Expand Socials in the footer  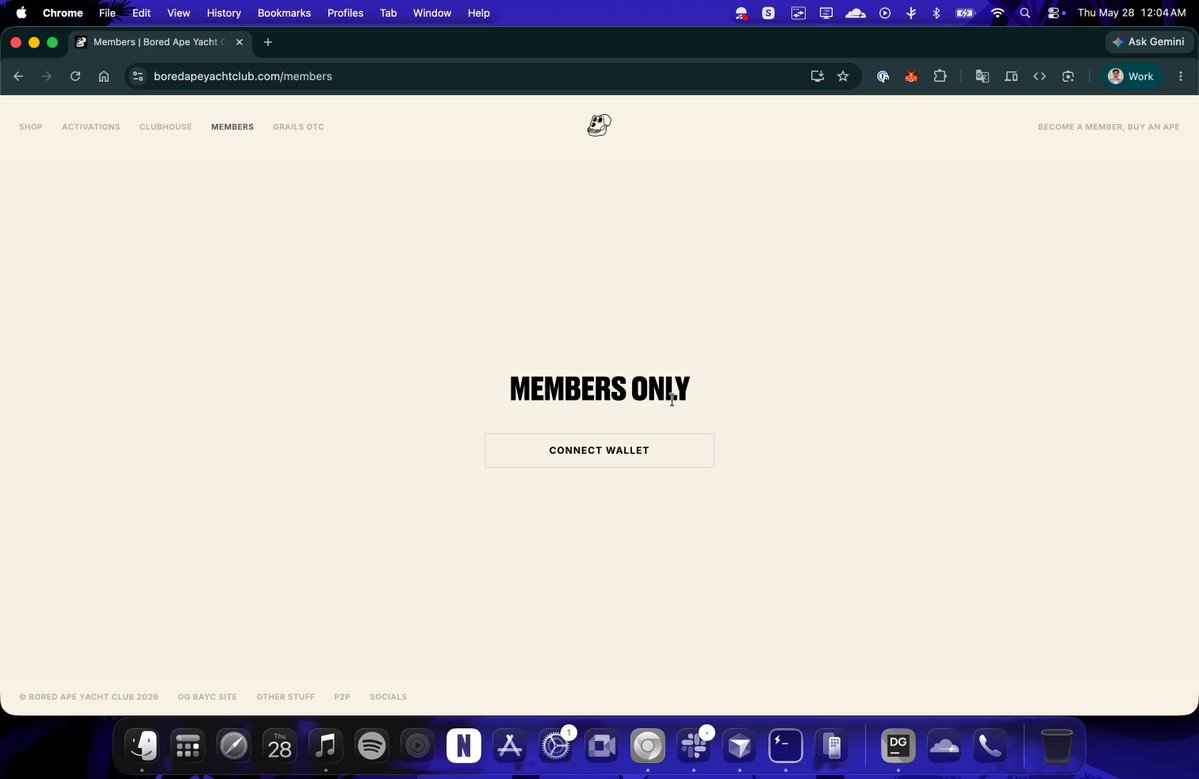[x=388, y=697]
